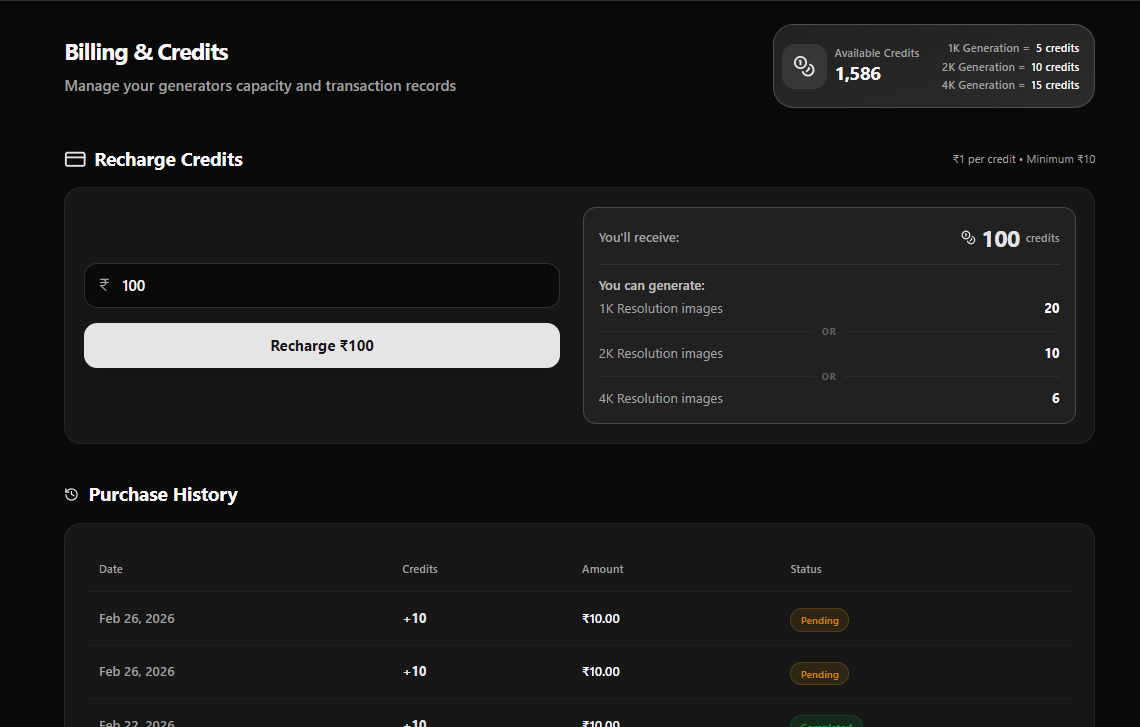Click the Available Credits count 1,586
Viewport: 1140px width, 727px height.
coord(858,73)
